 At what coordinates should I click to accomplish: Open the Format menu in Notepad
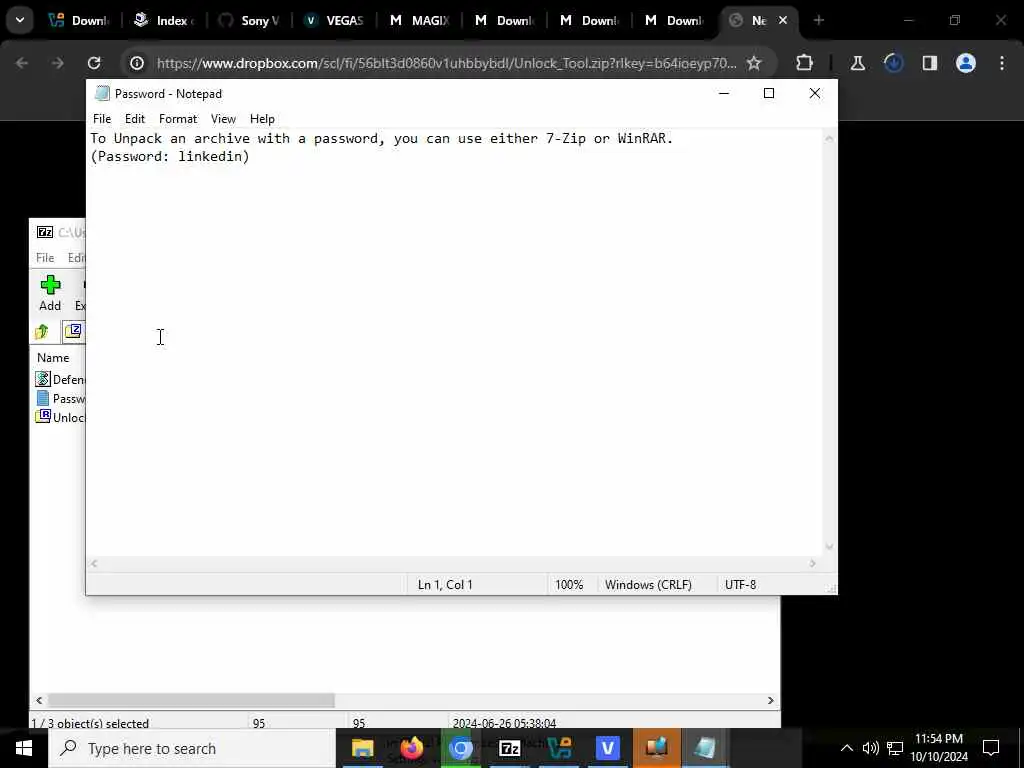pos(178,119)
